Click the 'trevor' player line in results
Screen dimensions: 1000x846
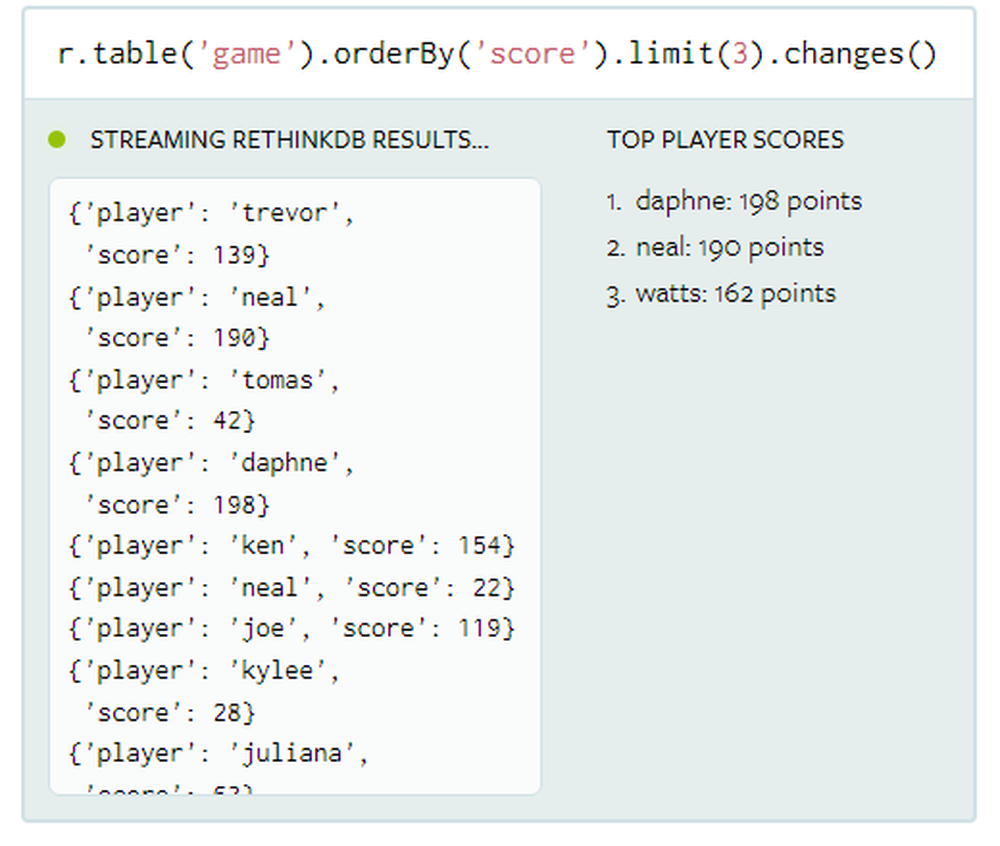point(211,213)
